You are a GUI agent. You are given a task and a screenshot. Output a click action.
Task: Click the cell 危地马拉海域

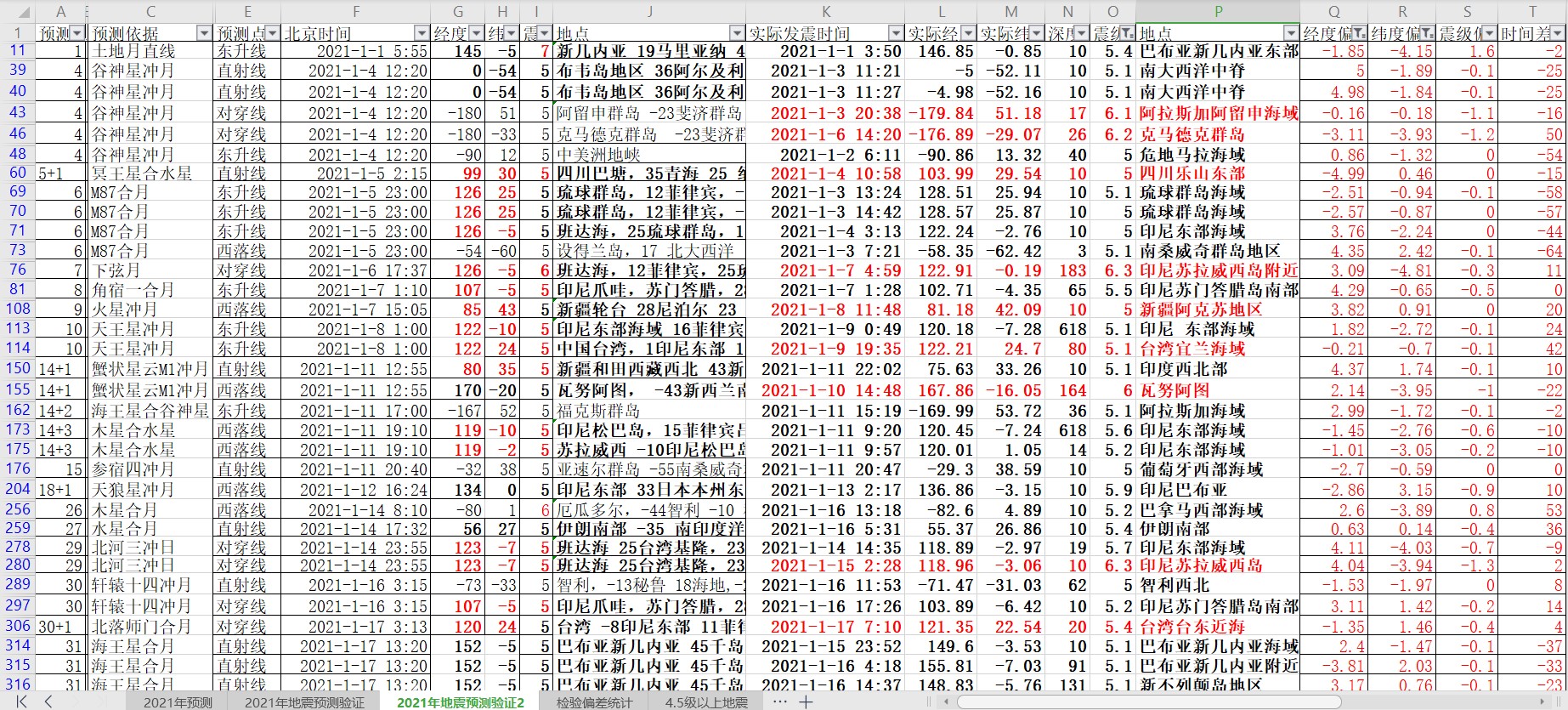tap(1218, 155)
